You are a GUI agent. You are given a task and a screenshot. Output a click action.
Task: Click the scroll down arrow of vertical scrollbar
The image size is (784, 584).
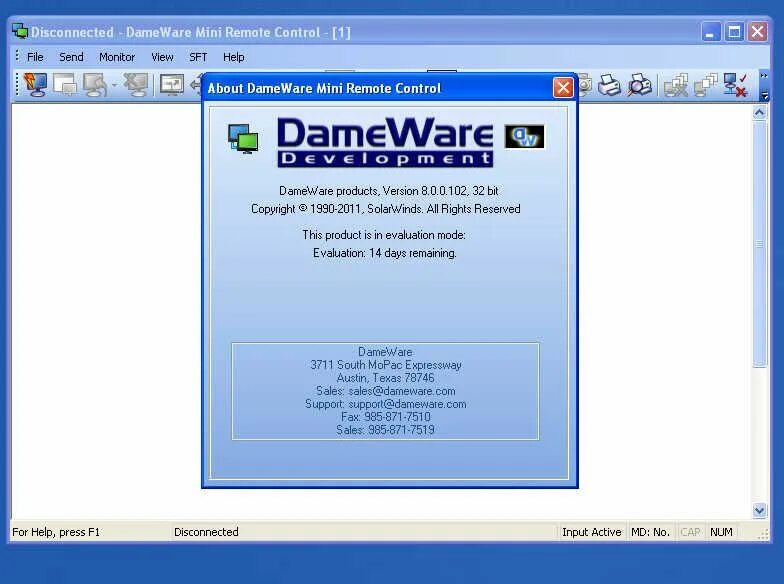pyautogui.click(x=760, y=510)
